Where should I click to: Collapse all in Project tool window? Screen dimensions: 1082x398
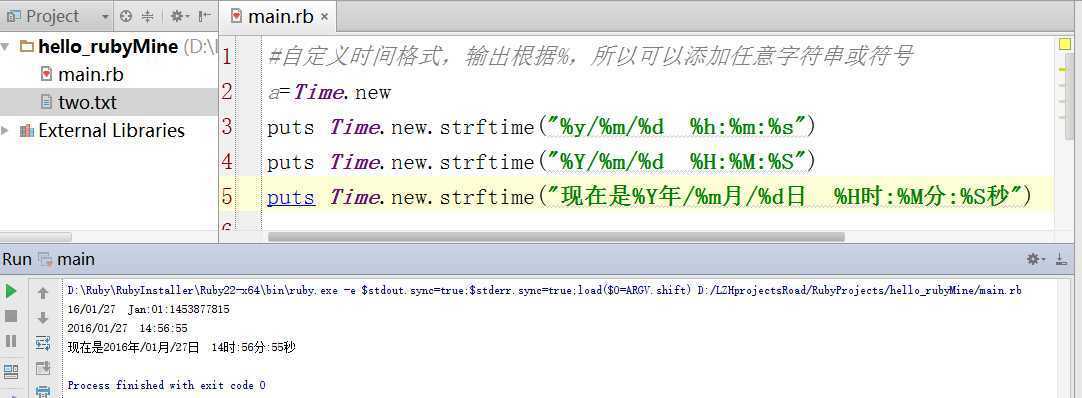click(148, 17)
